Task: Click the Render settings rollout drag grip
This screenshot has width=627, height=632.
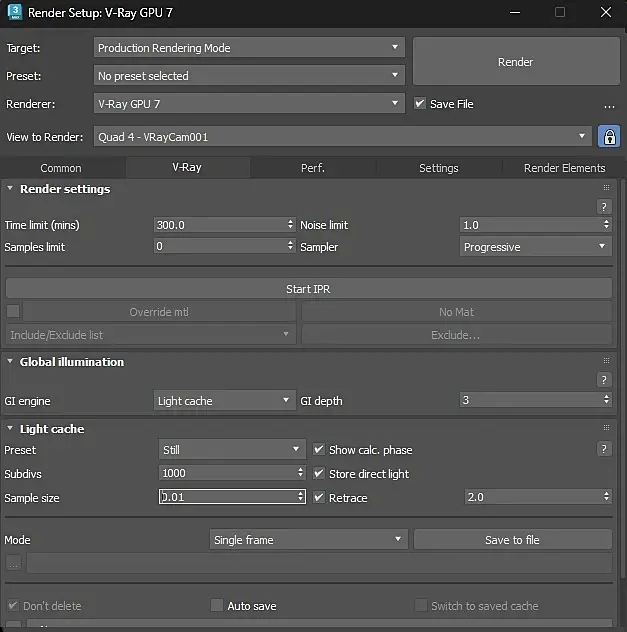Action: [605, 188]
